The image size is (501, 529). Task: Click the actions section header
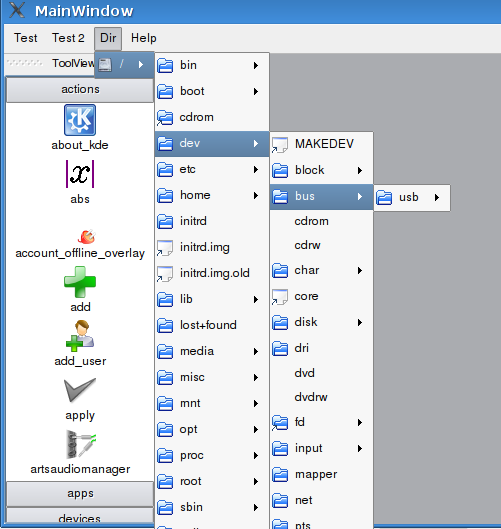80,89
